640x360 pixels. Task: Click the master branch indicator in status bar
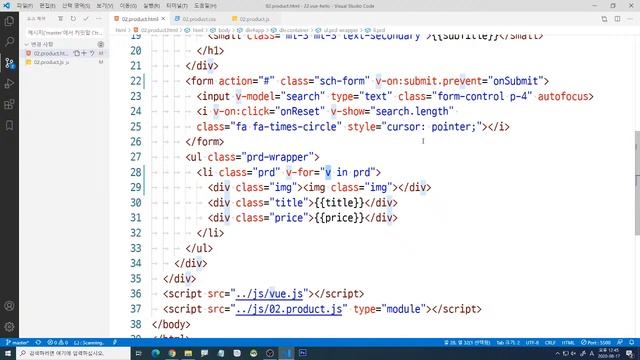click(17, 342)
